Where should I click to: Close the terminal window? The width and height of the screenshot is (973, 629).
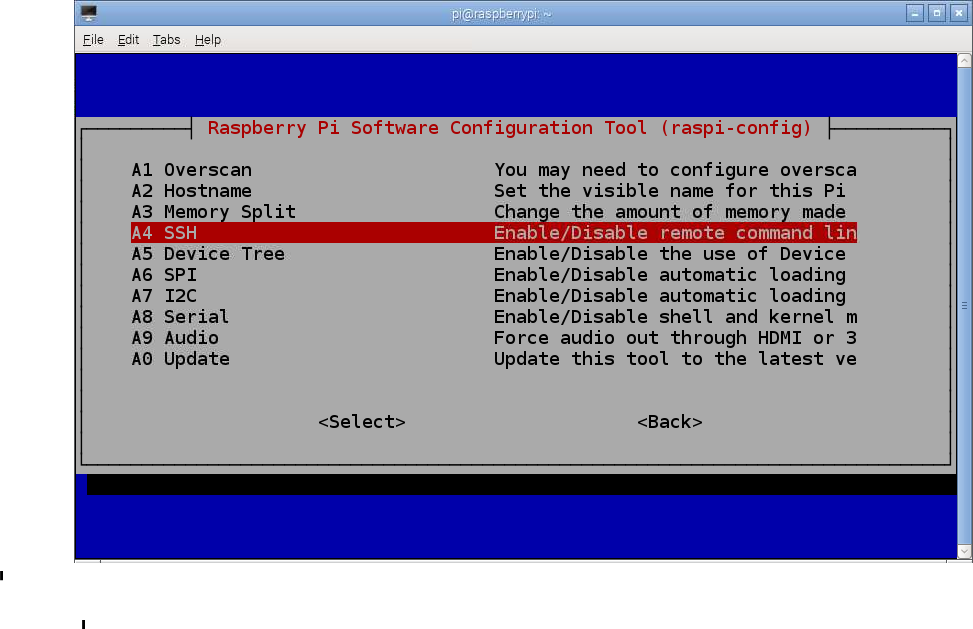click(x=959, y=13)
